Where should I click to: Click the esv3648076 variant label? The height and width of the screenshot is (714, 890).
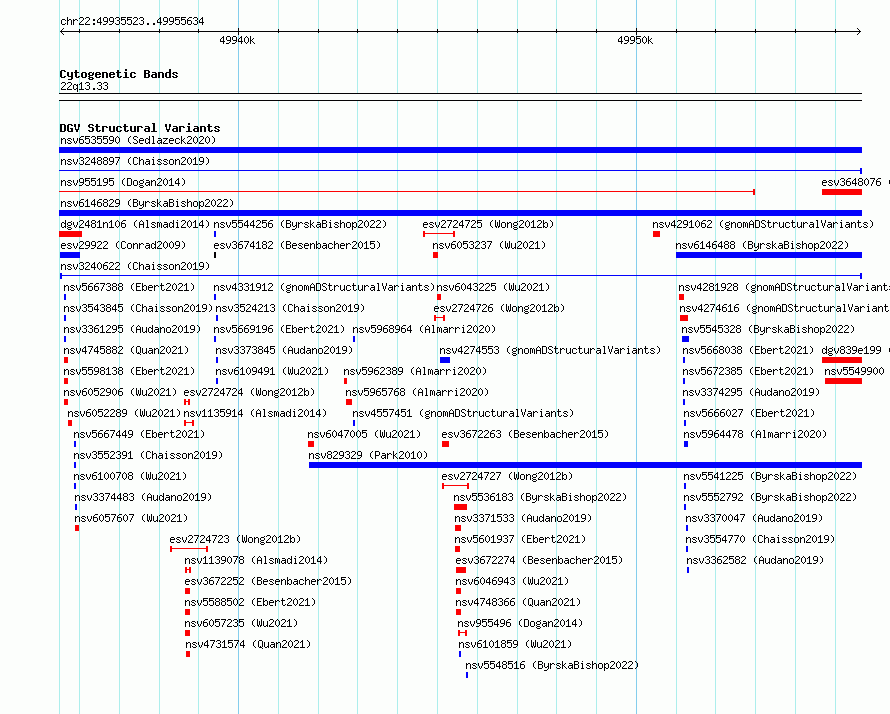click(851, 182)
